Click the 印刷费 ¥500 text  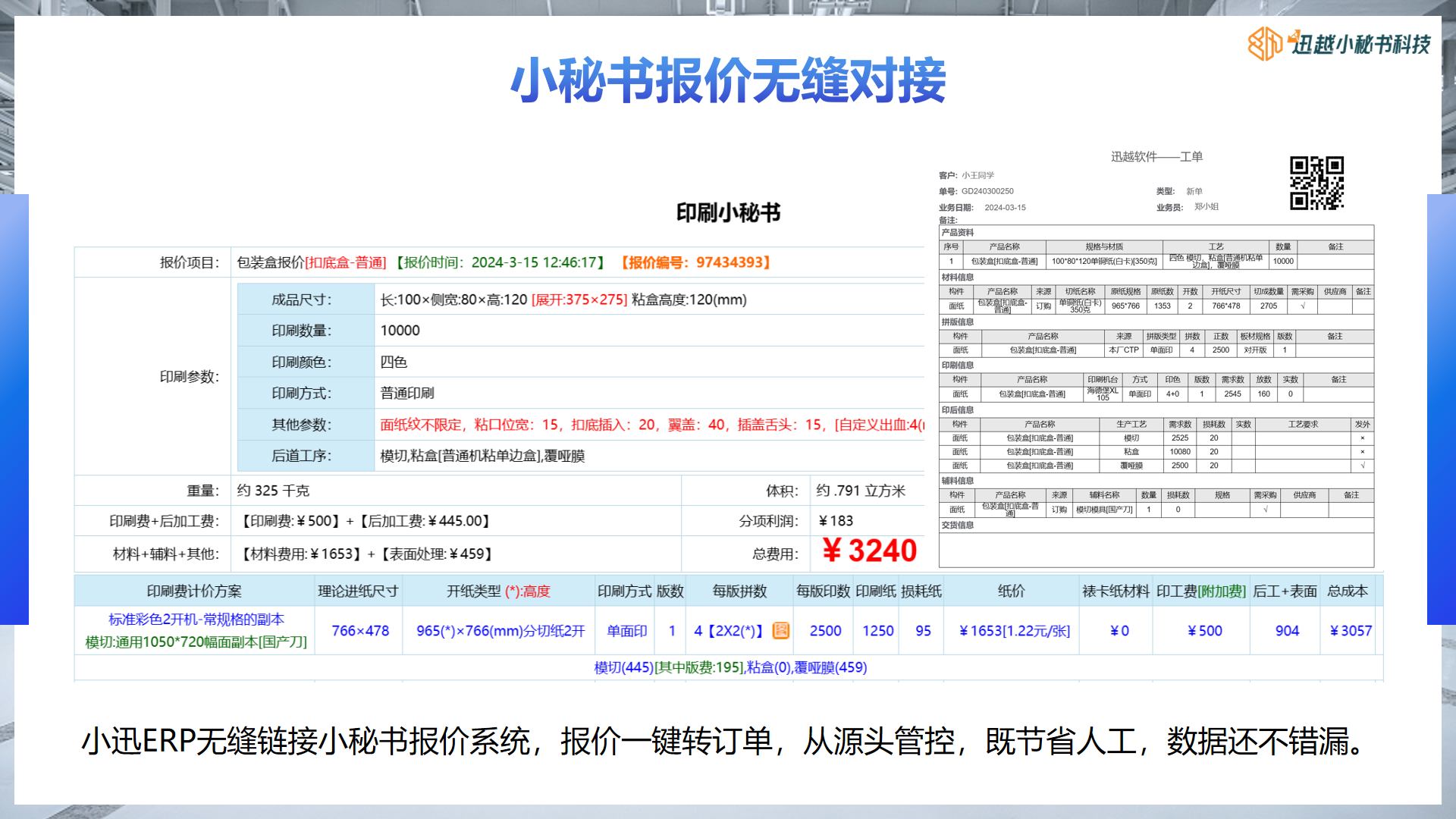tap(289, 521)
